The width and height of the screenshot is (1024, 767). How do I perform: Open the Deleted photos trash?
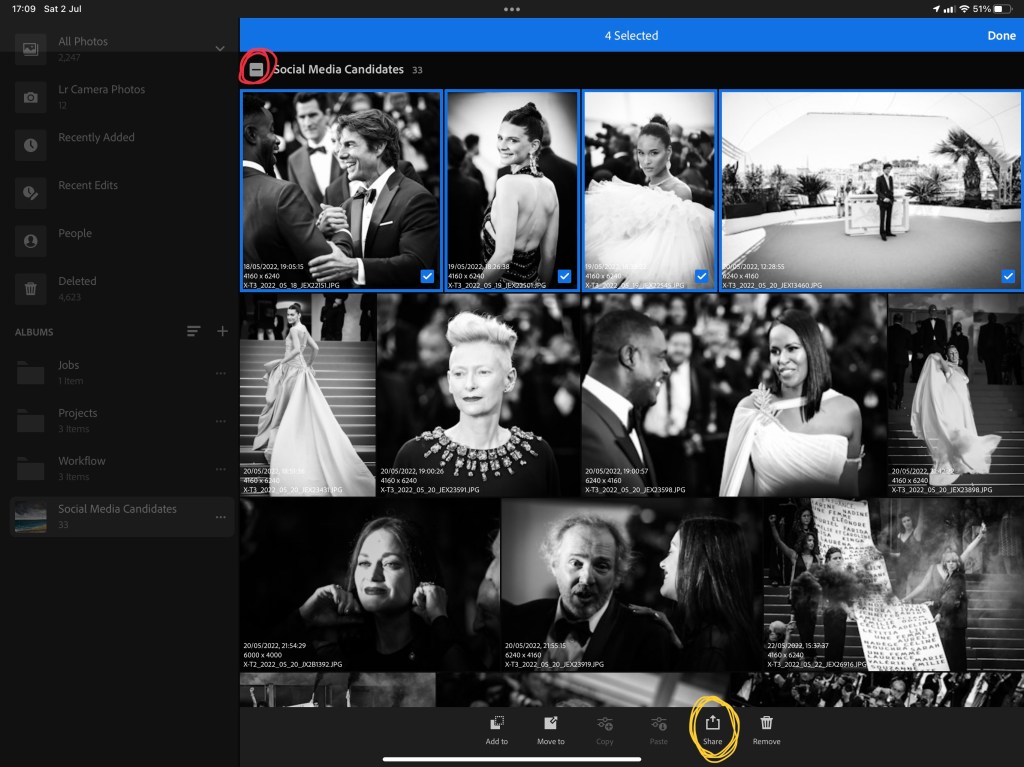(77, 288)
